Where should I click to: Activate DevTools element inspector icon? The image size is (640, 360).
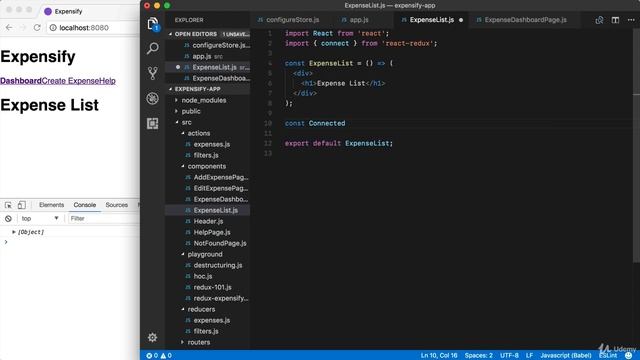click(8, 205)
